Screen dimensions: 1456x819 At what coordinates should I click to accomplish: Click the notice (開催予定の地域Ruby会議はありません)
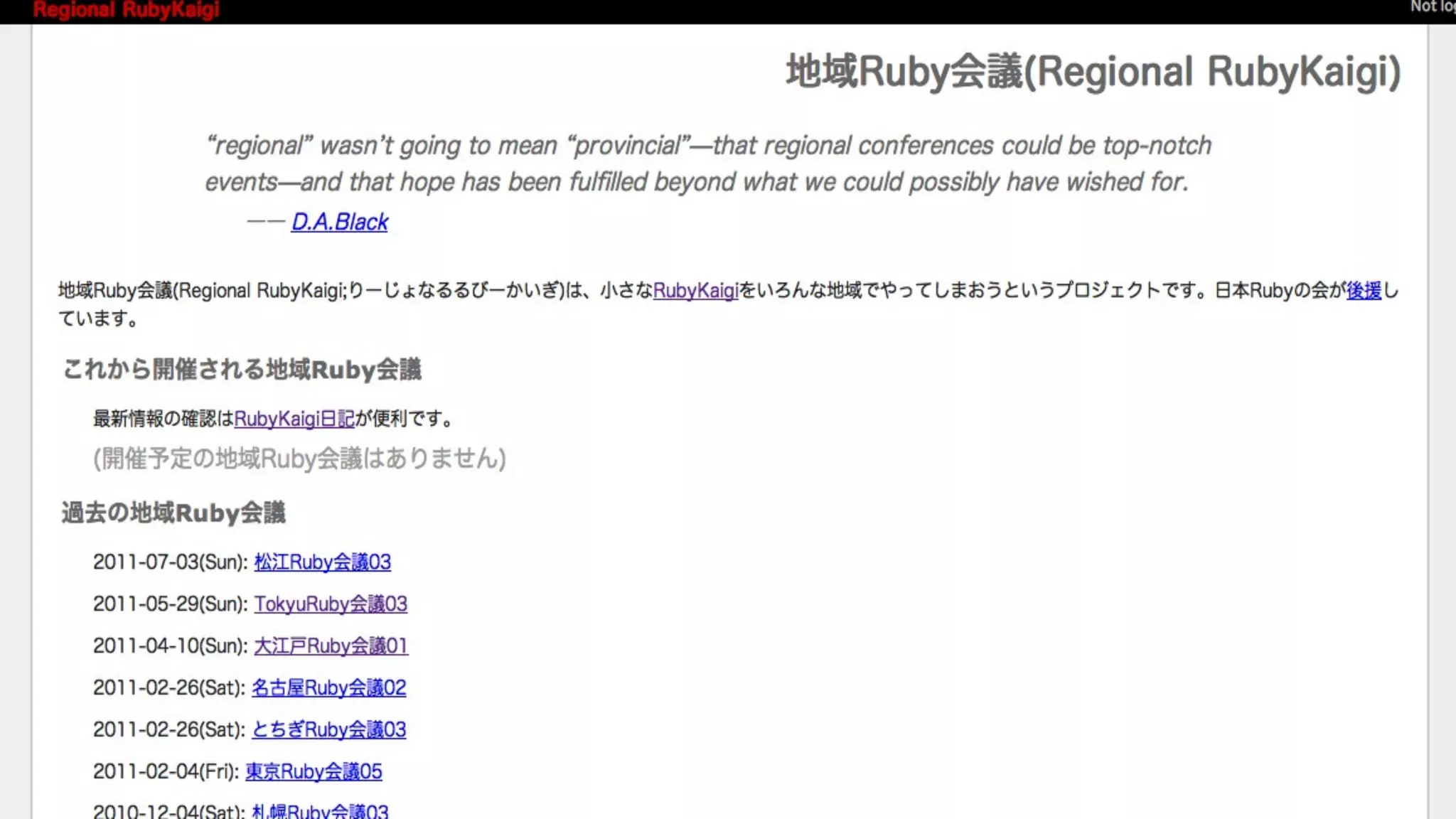[x=299, y=459]
